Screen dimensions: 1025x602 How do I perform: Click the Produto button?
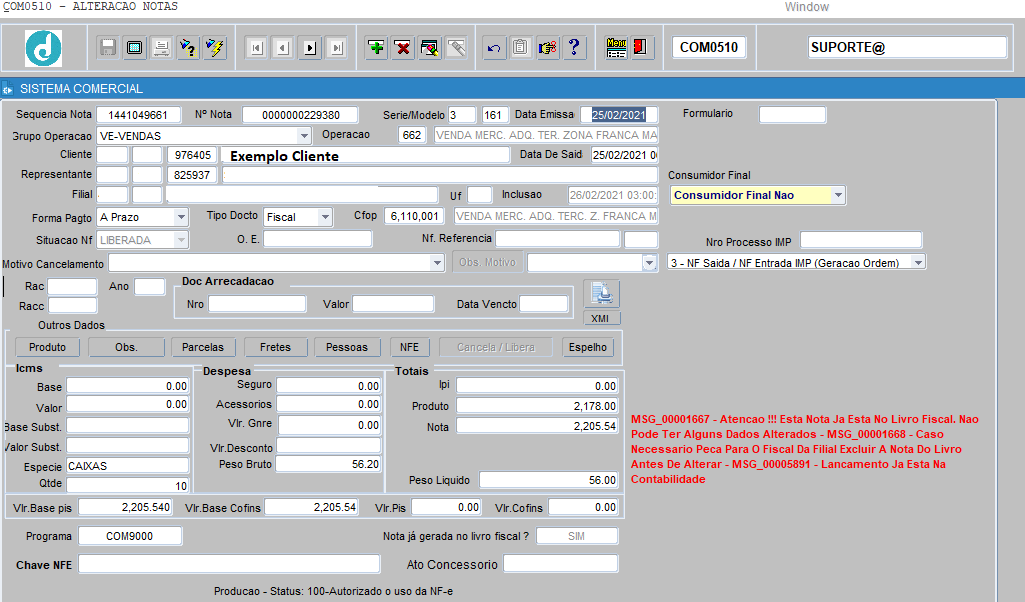47,347
